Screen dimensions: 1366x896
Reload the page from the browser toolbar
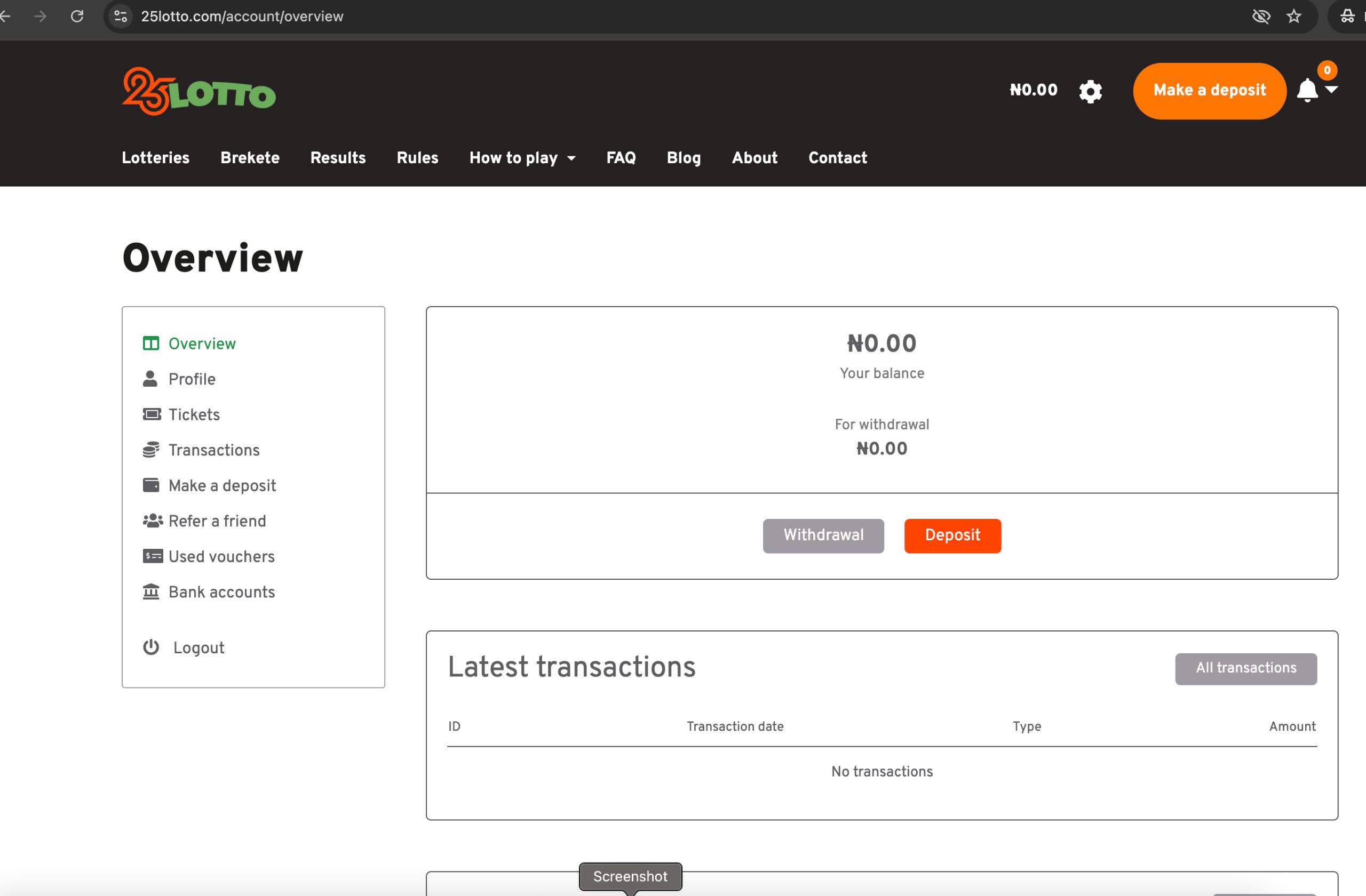(x=77, y=16)
